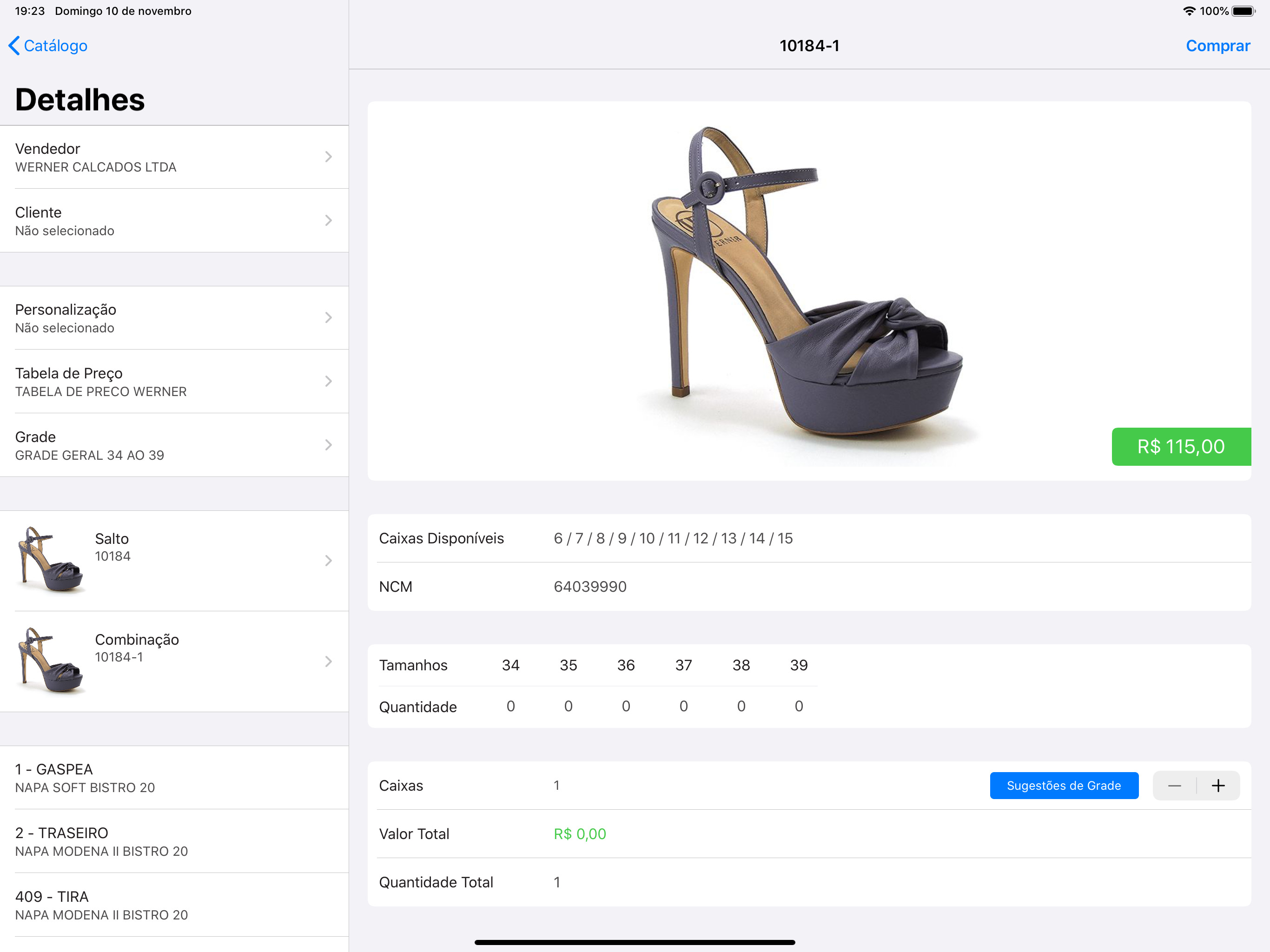1270x952 pixels.
Task: Open Grade GERAL 34 AO 39 selector
Action: coord(174,445)
